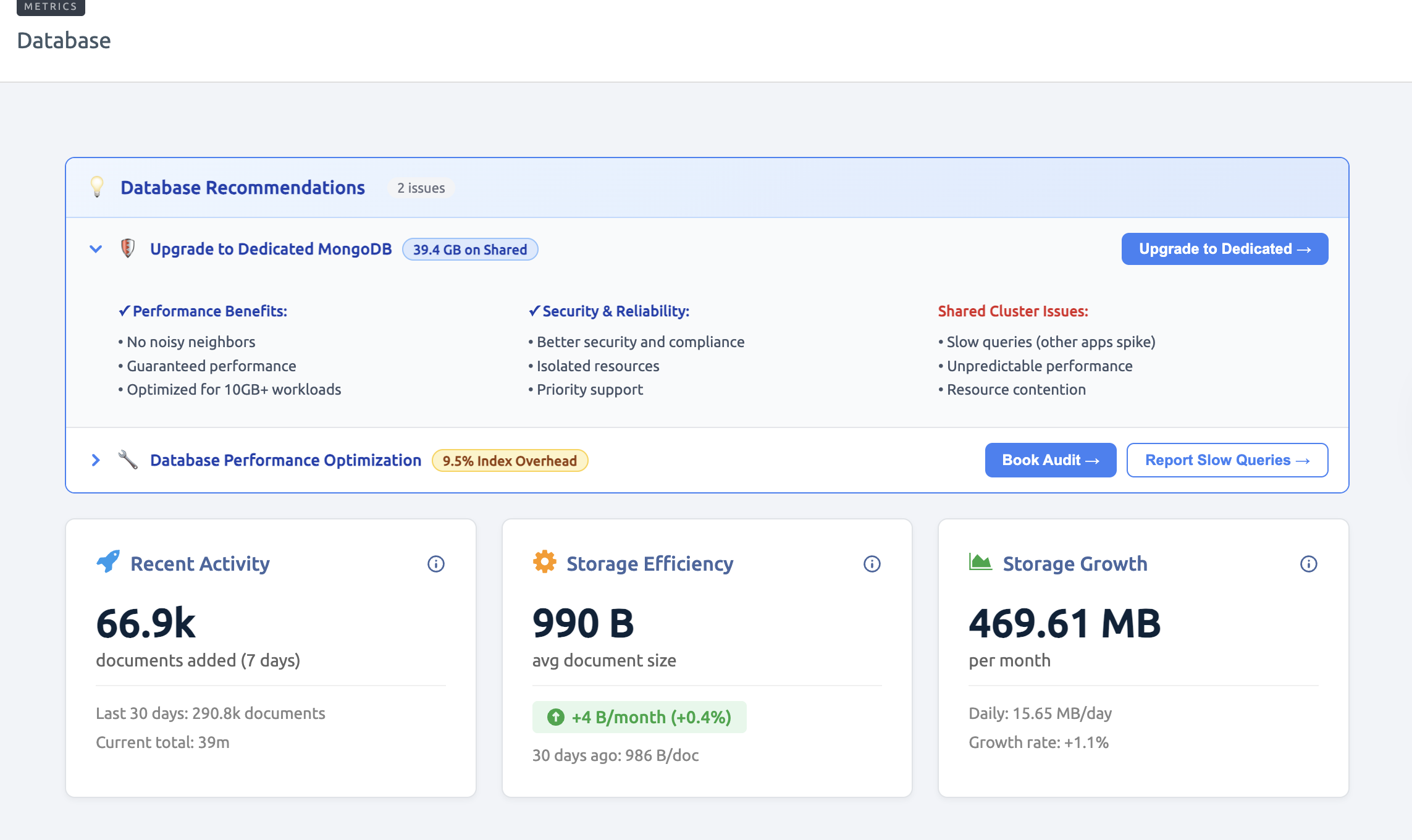Screen dimensions: 1412x840
Task: Click the green up-arrow growth indicator icon
Action: coord(556,717)
